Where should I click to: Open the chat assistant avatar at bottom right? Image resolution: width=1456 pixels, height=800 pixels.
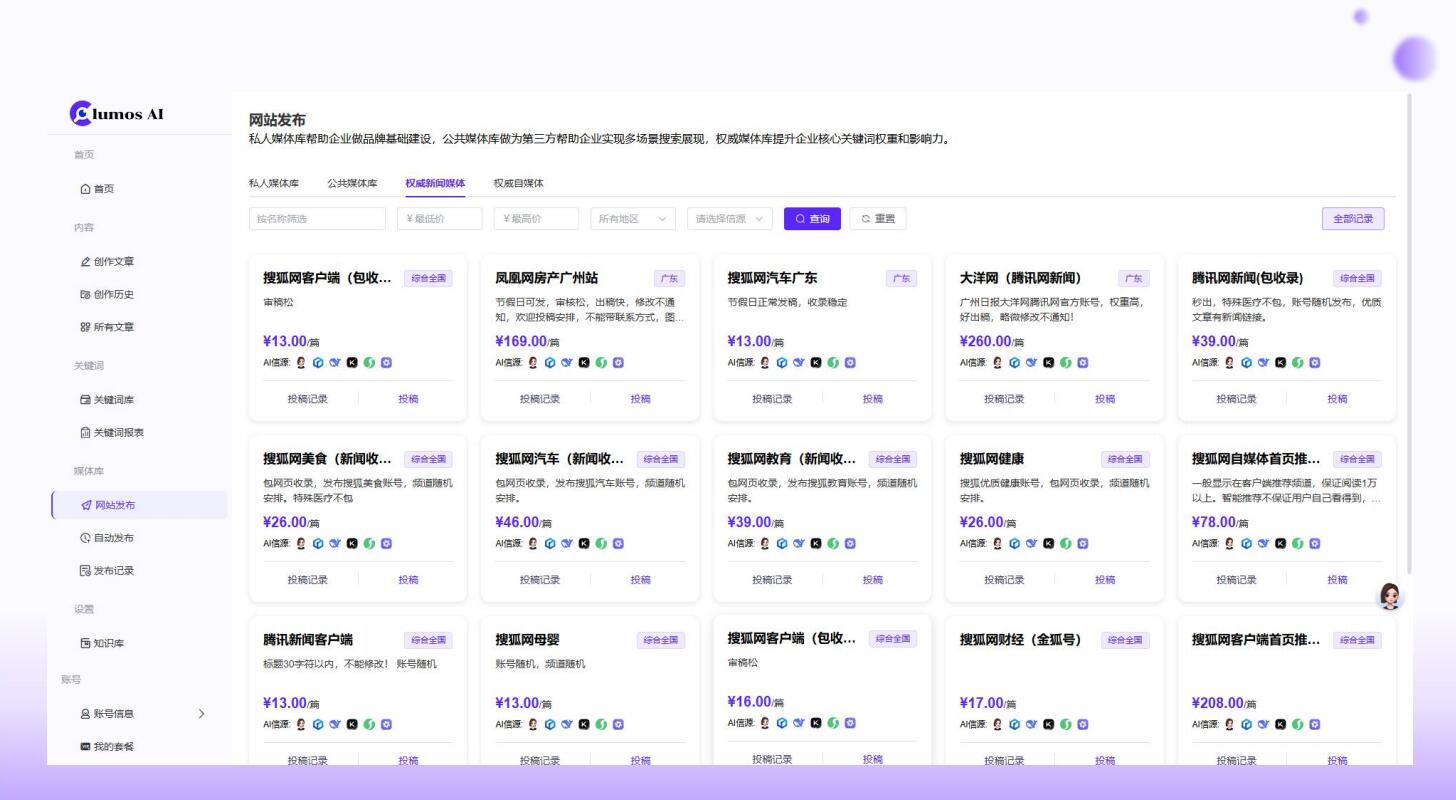[1390, 595]
